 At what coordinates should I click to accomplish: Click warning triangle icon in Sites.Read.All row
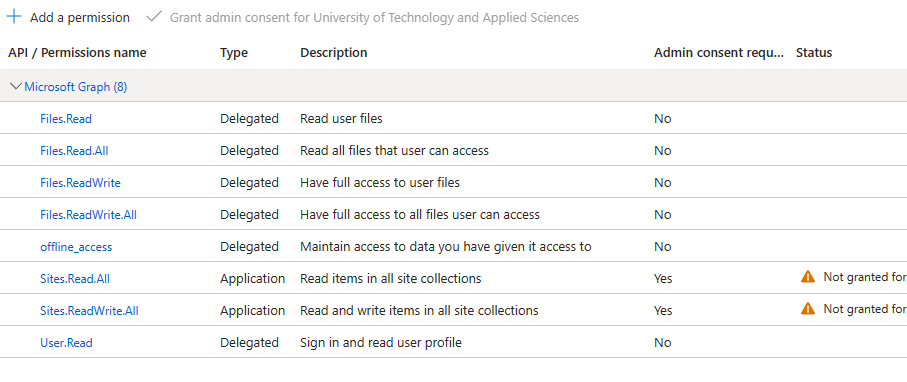808,277
